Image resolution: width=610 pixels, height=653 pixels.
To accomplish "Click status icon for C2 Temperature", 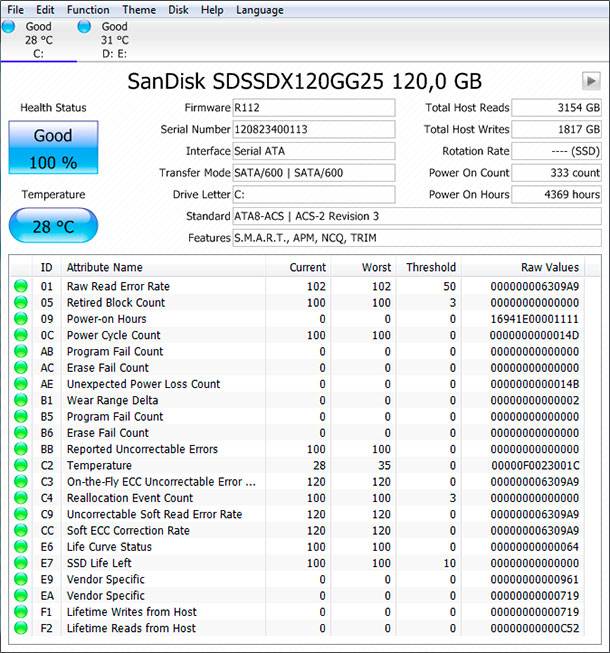I will click(x=20, y=465).
